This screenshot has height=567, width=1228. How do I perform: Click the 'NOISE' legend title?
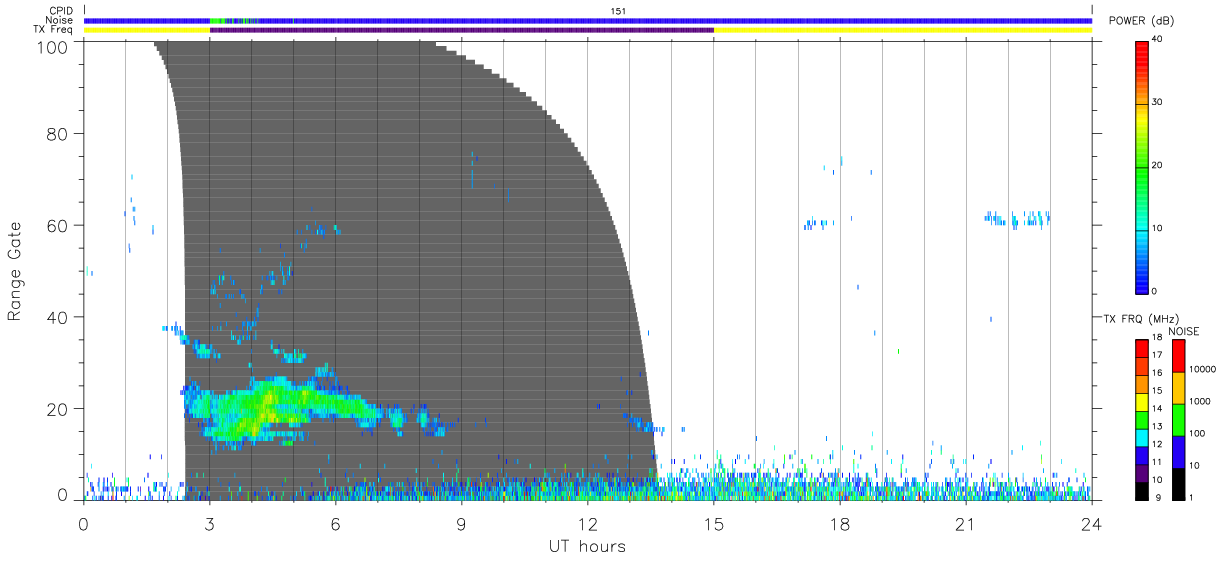coord(1183,331)
